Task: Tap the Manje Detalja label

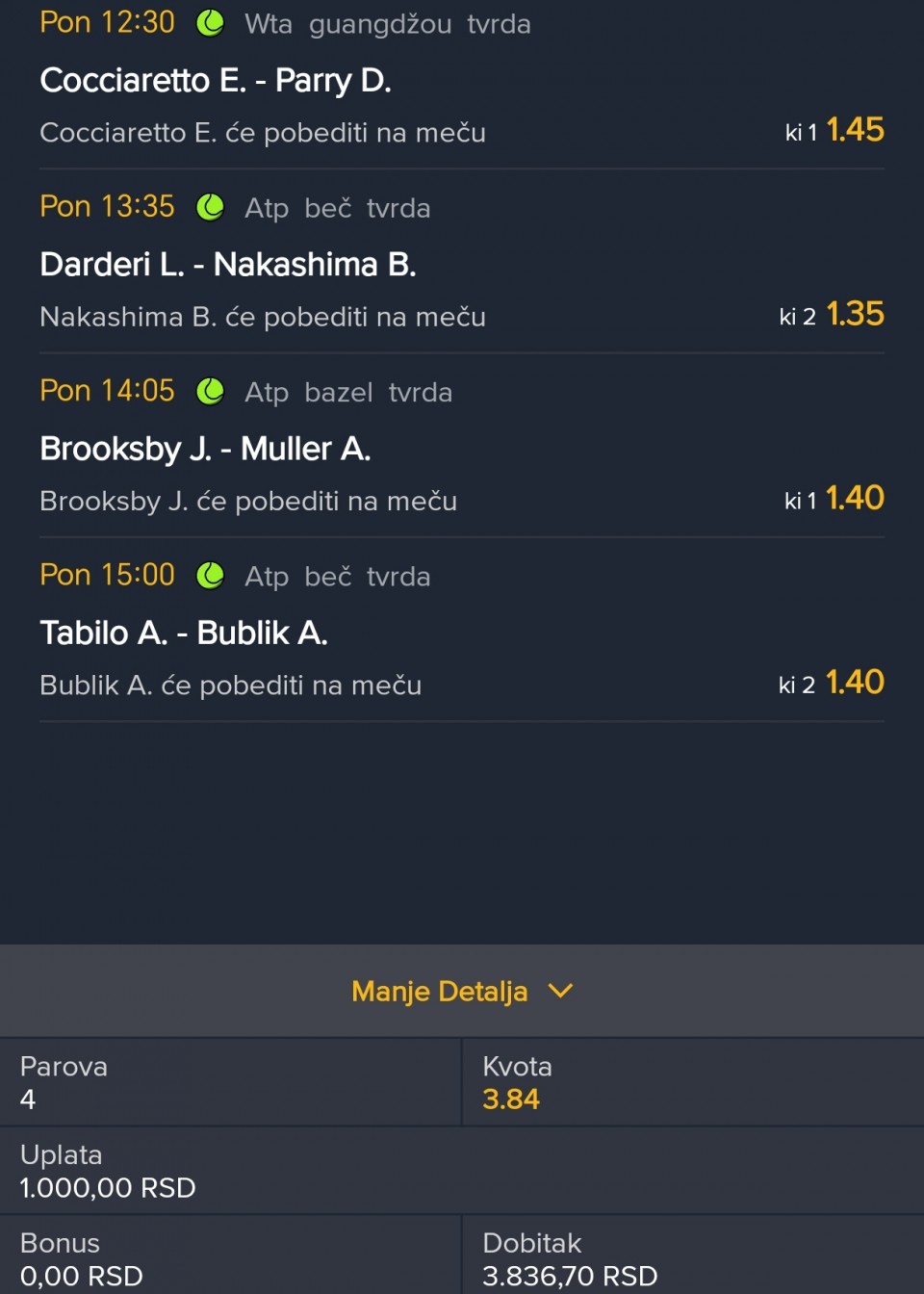Action: (439, 991)
